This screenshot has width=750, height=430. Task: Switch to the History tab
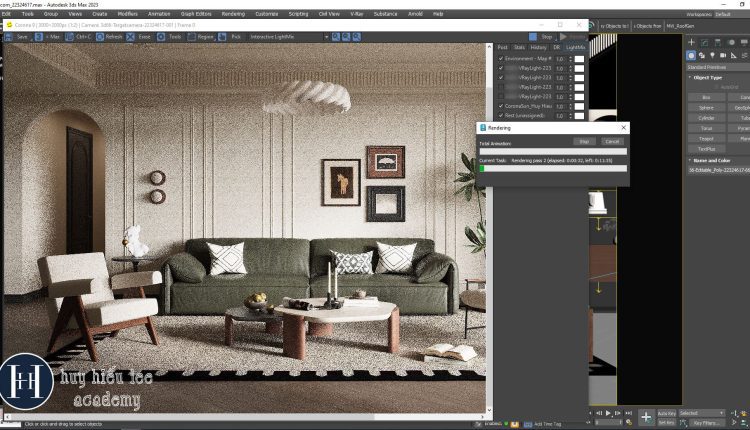[x=538, y=47]
